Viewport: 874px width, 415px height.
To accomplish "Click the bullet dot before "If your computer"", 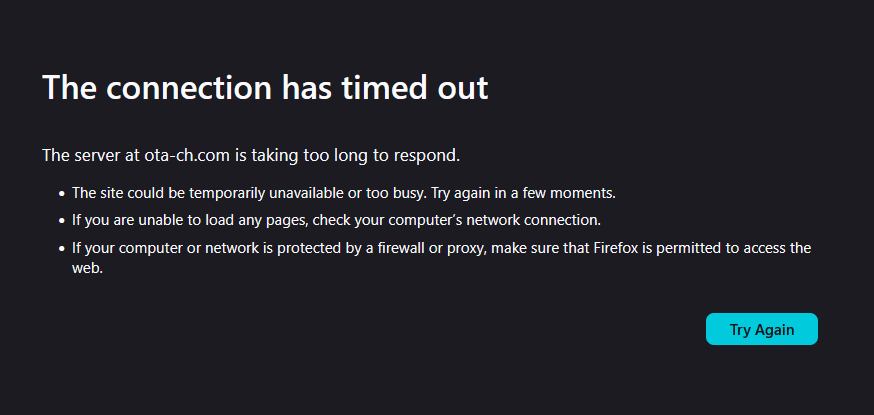I will pos(62,249).
